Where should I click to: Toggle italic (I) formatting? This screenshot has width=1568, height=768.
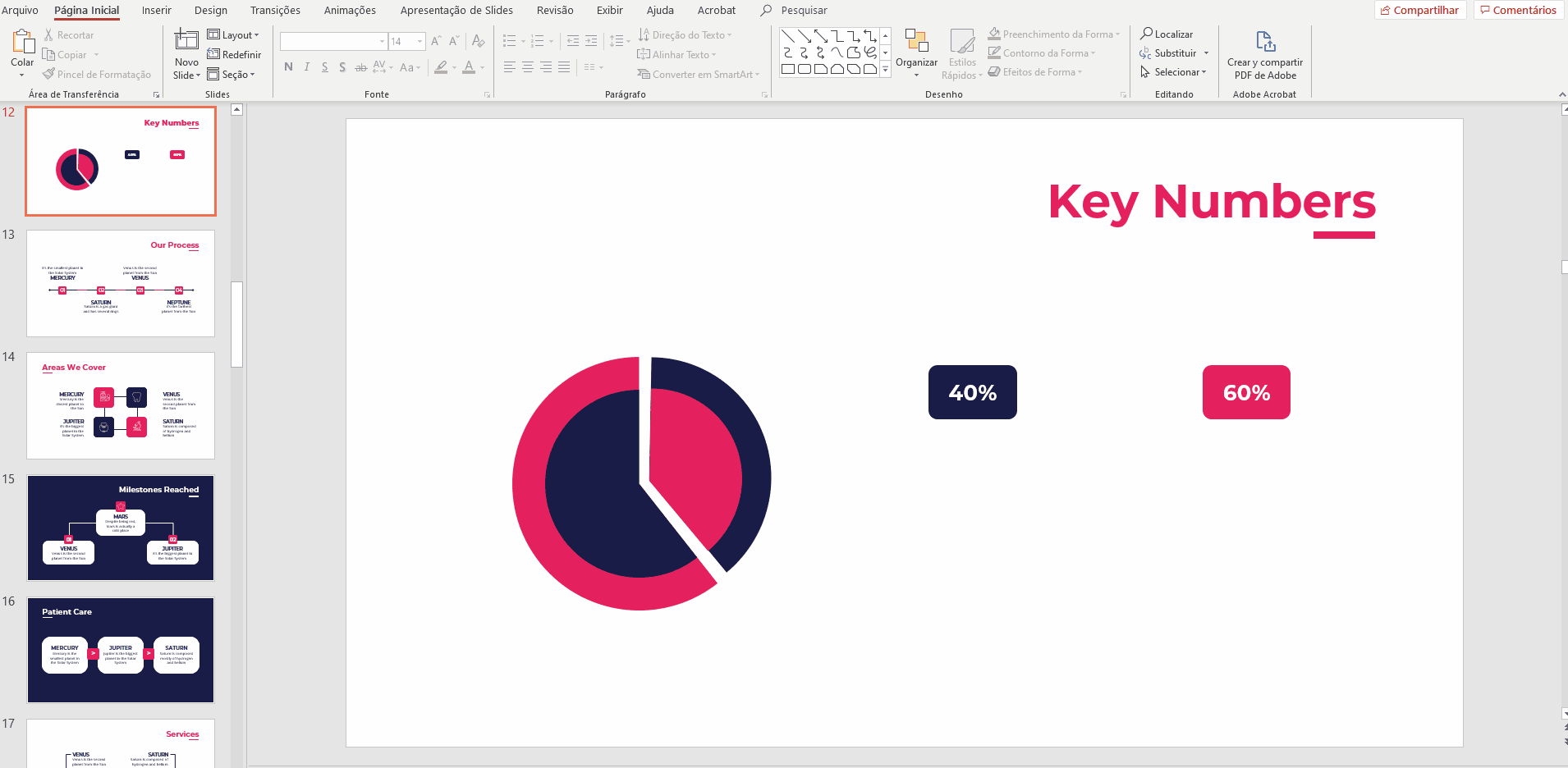(x=307, y=67)
